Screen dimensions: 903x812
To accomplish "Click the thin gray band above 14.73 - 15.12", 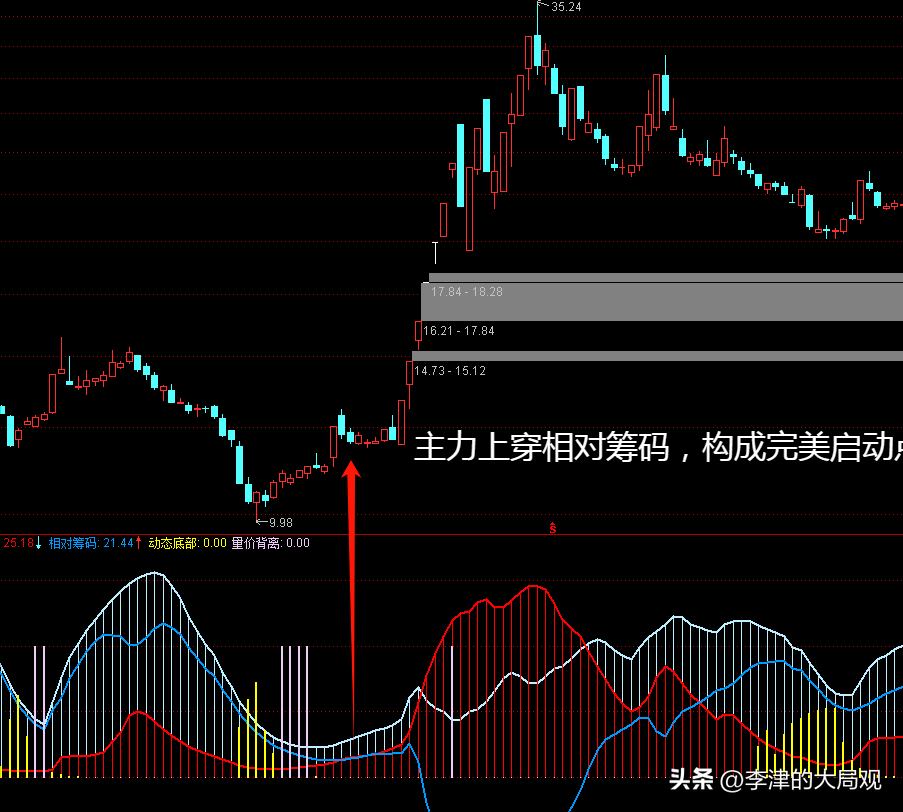I will [x=660, y=355].
